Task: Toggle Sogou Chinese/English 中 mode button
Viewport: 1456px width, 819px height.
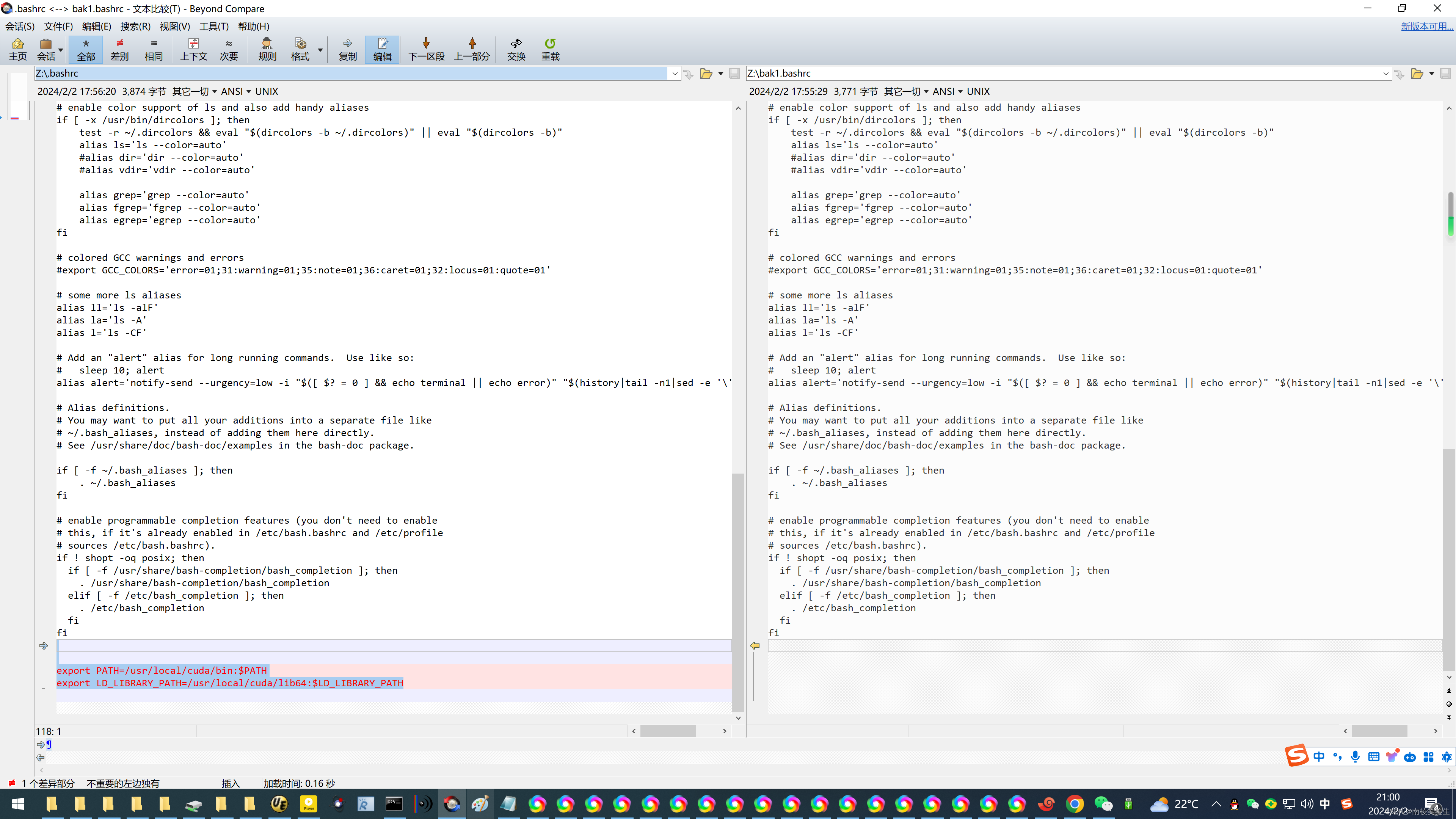Action: click(1319, 757)
